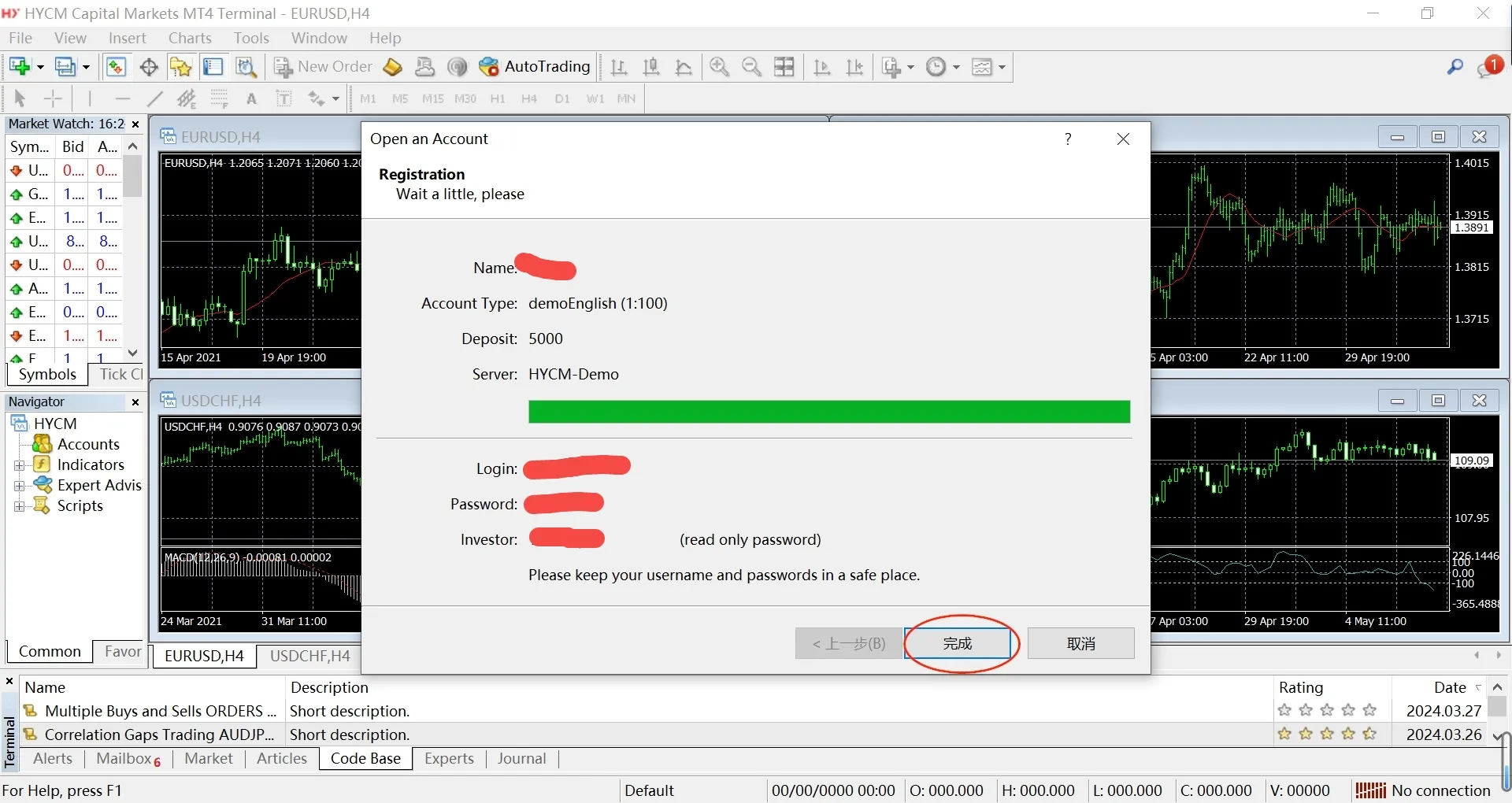This screenshot has height=803, width=1512.
Task: Toggle the Navigator window icon
Action: coord(180,67)
